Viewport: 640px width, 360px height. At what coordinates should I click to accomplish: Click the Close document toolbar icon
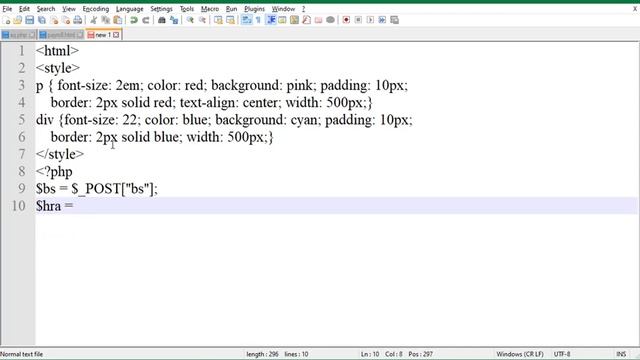tap(54, 20)
